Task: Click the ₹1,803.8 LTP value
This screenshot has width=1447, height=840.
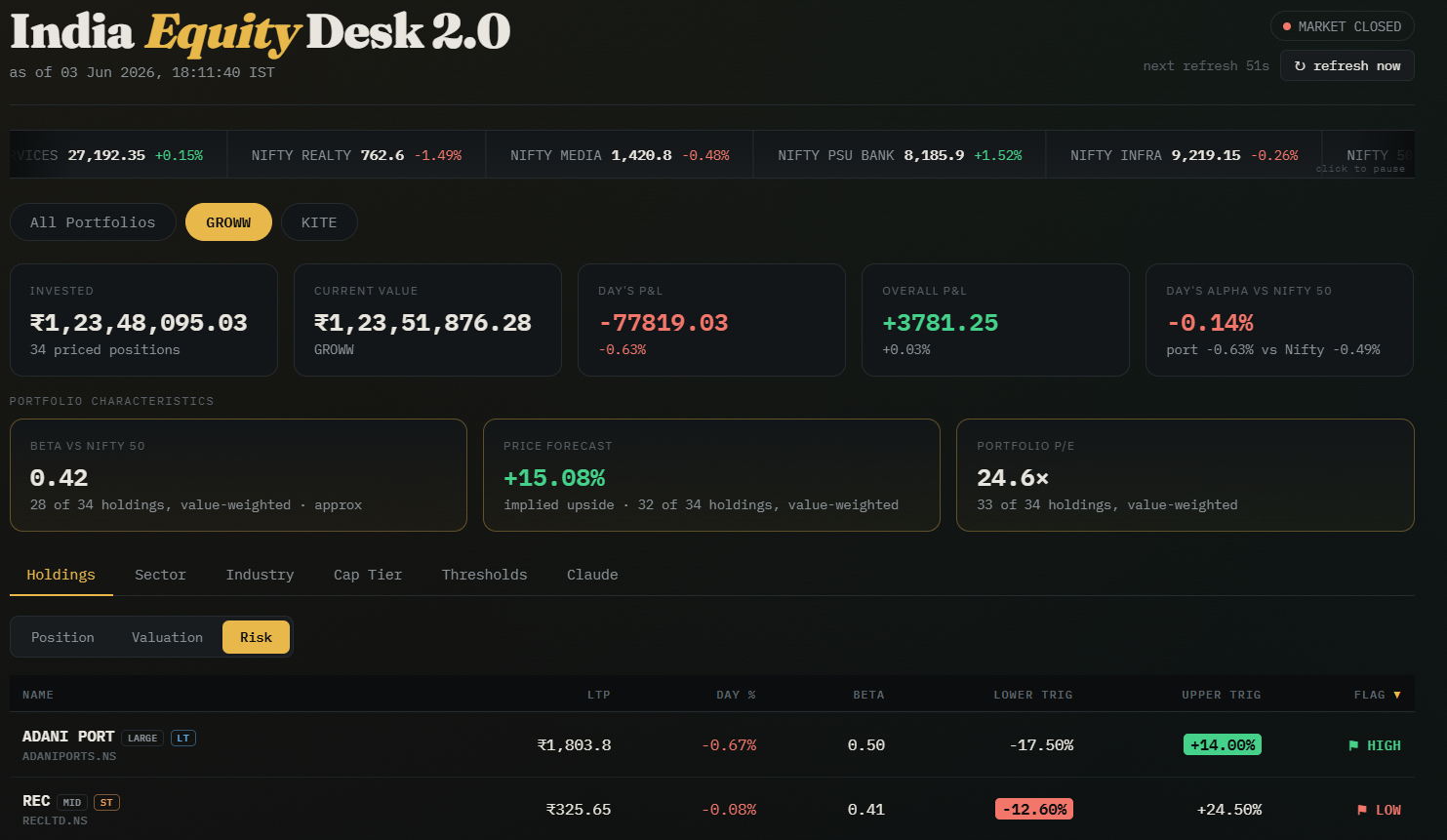Action: tap(575, 744)
